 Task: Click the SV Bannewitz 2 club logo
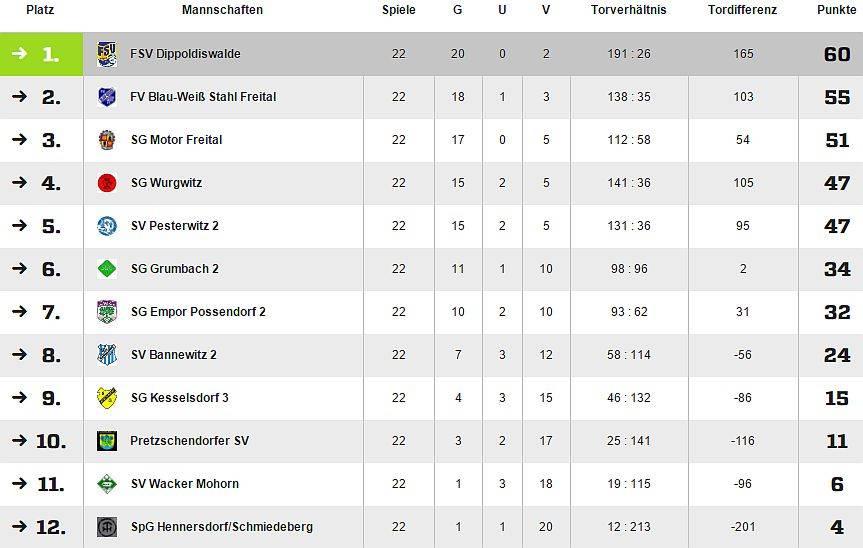(x=107, y=355)
